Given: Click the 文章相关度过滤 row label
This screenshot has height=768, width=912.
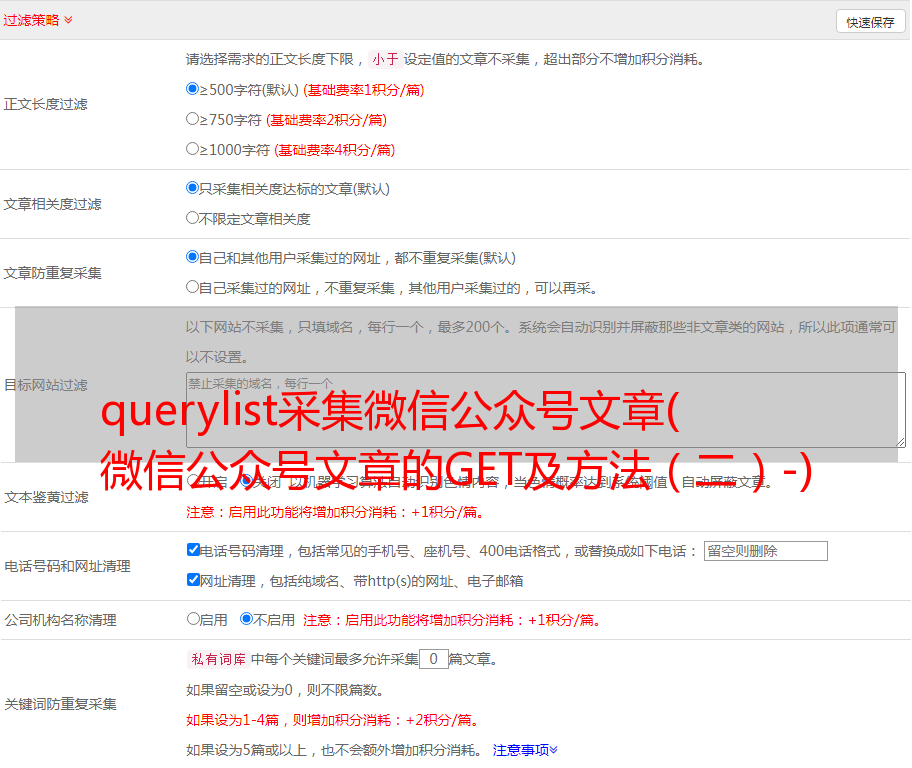Looking at the screenshot, I should [52, 204].
